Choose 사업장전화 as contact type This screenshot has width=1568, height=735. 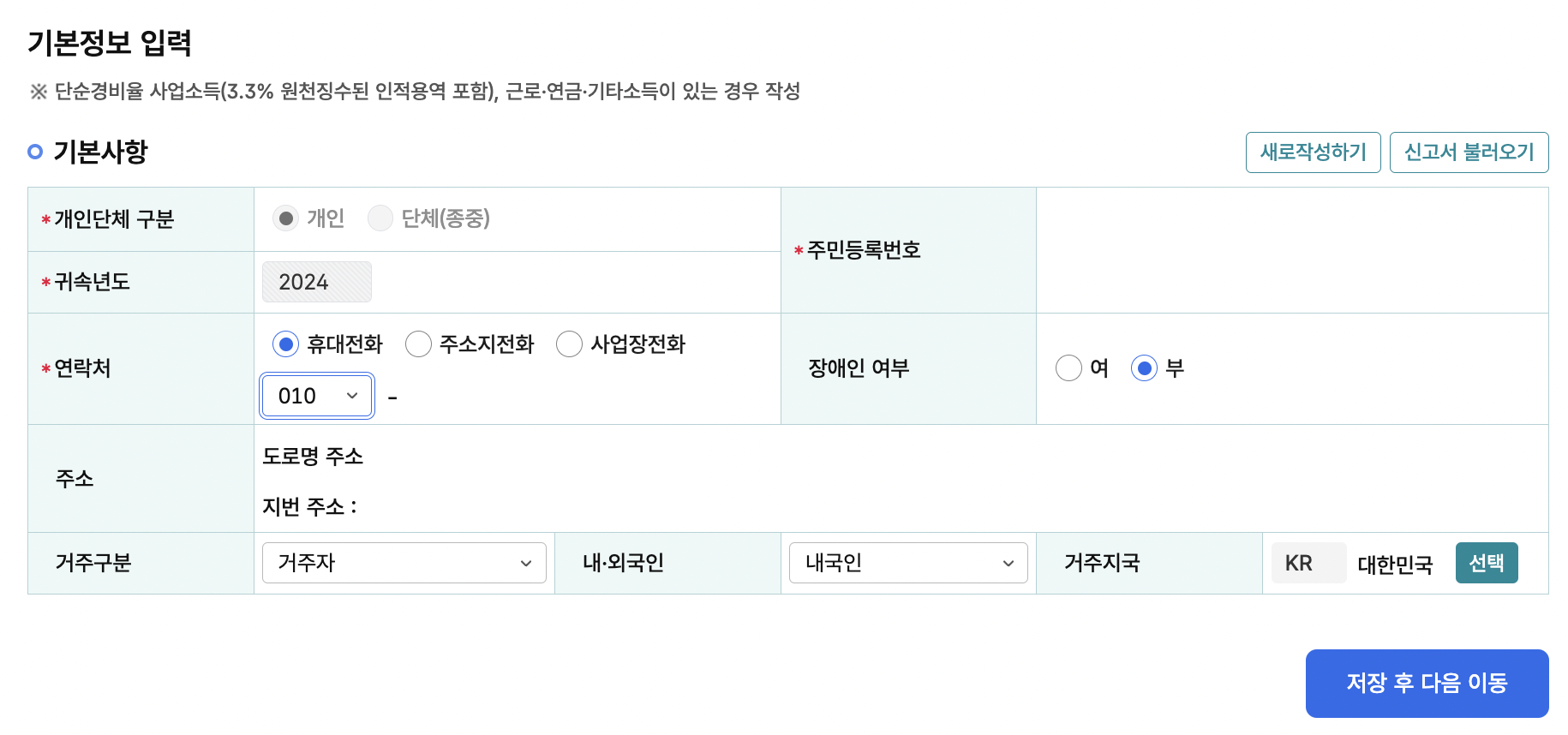coord(569,344)
